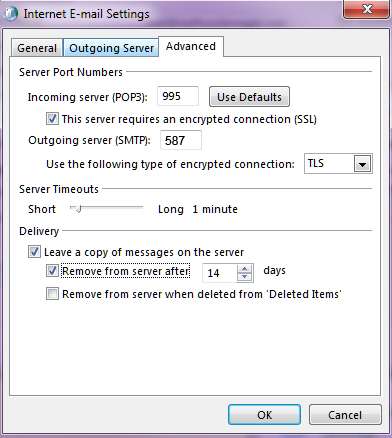
Task: Switch to the Outgoing Server tab
Action: [x=111, y=48]
